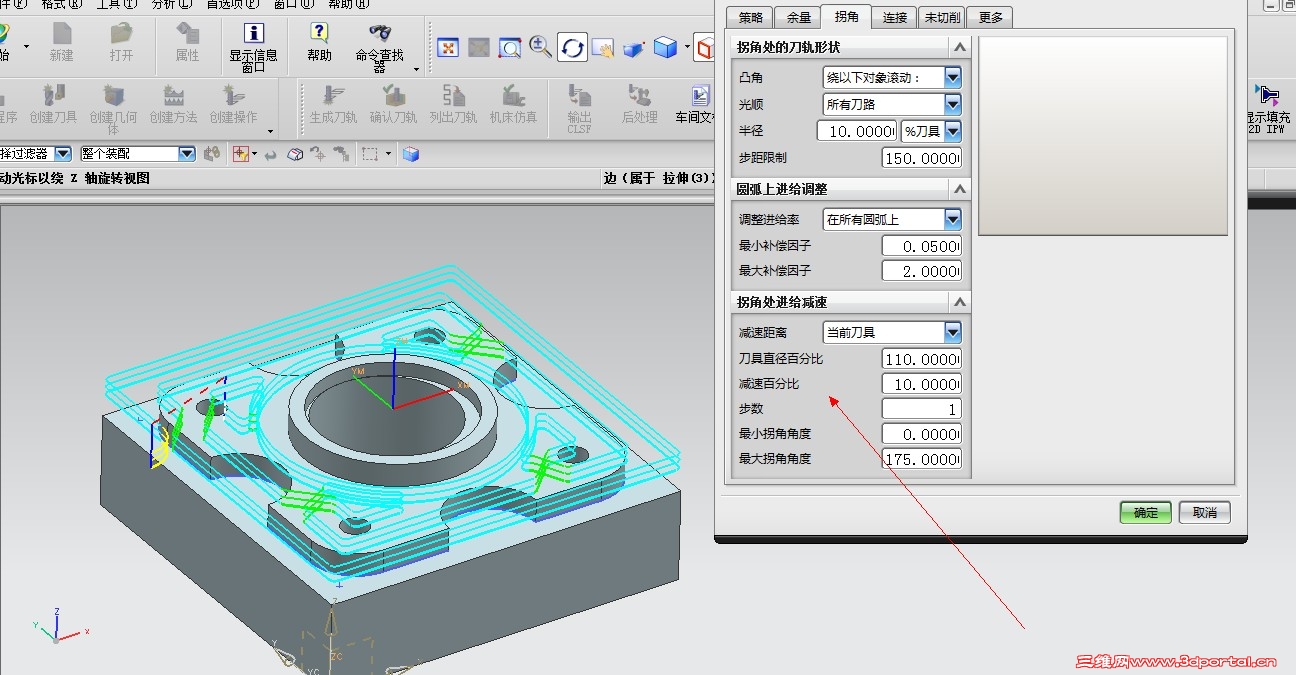Collapse the 拐角处进给减速 section
Screen dimensions: 1296x675
(959, 302)
